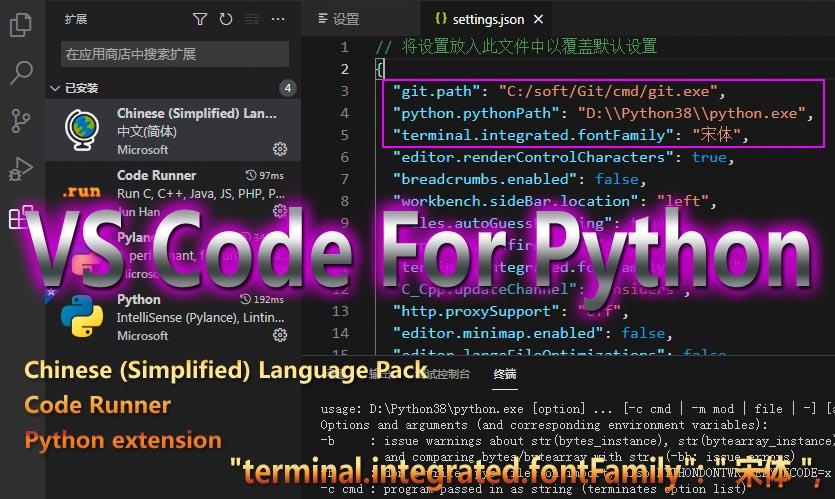Image resolution: width=835 pixels, height=499 pixels.
Task: Refresh the extensions list
Action: [x=226, y=20]
